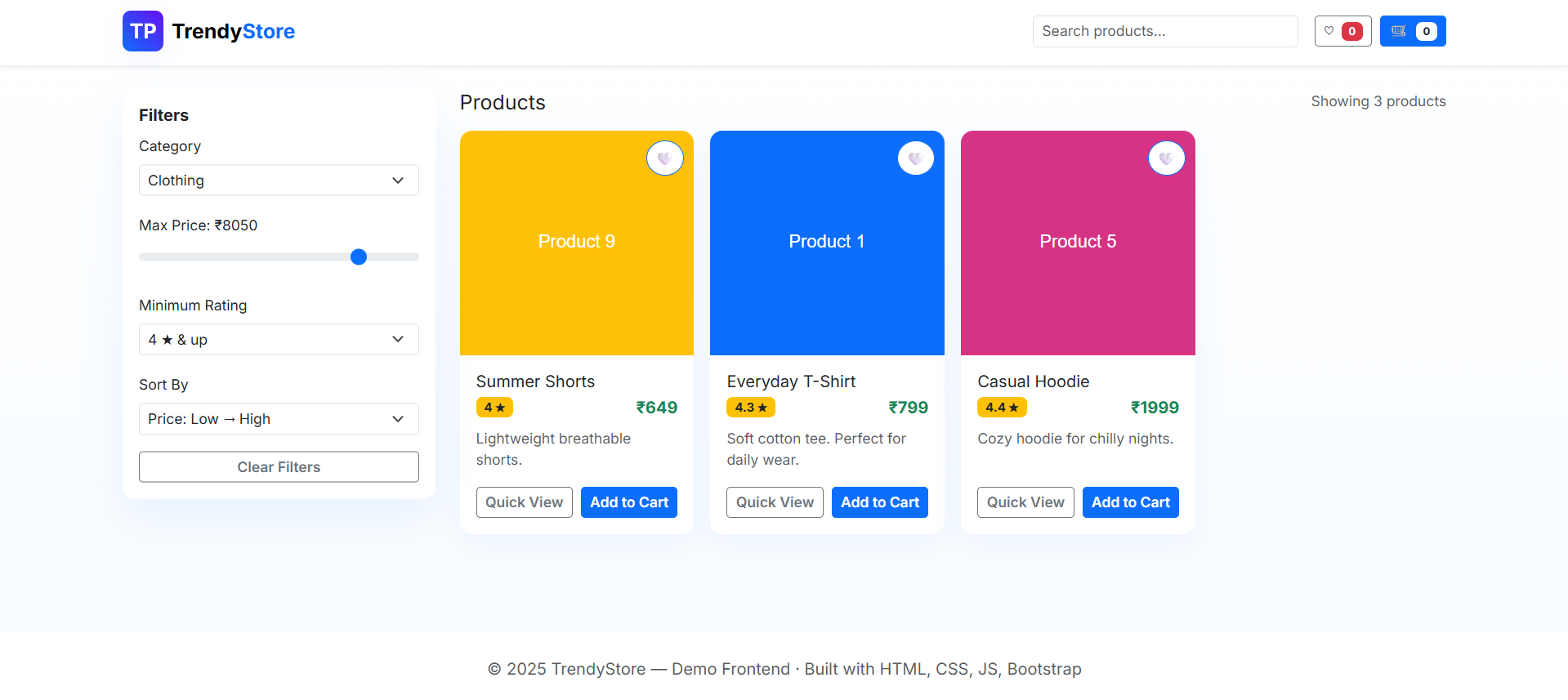The height and width of the screenshot is (700, 1568).
Task: Toggle wishlist heart on Summer Shorts
Action: 664,158
